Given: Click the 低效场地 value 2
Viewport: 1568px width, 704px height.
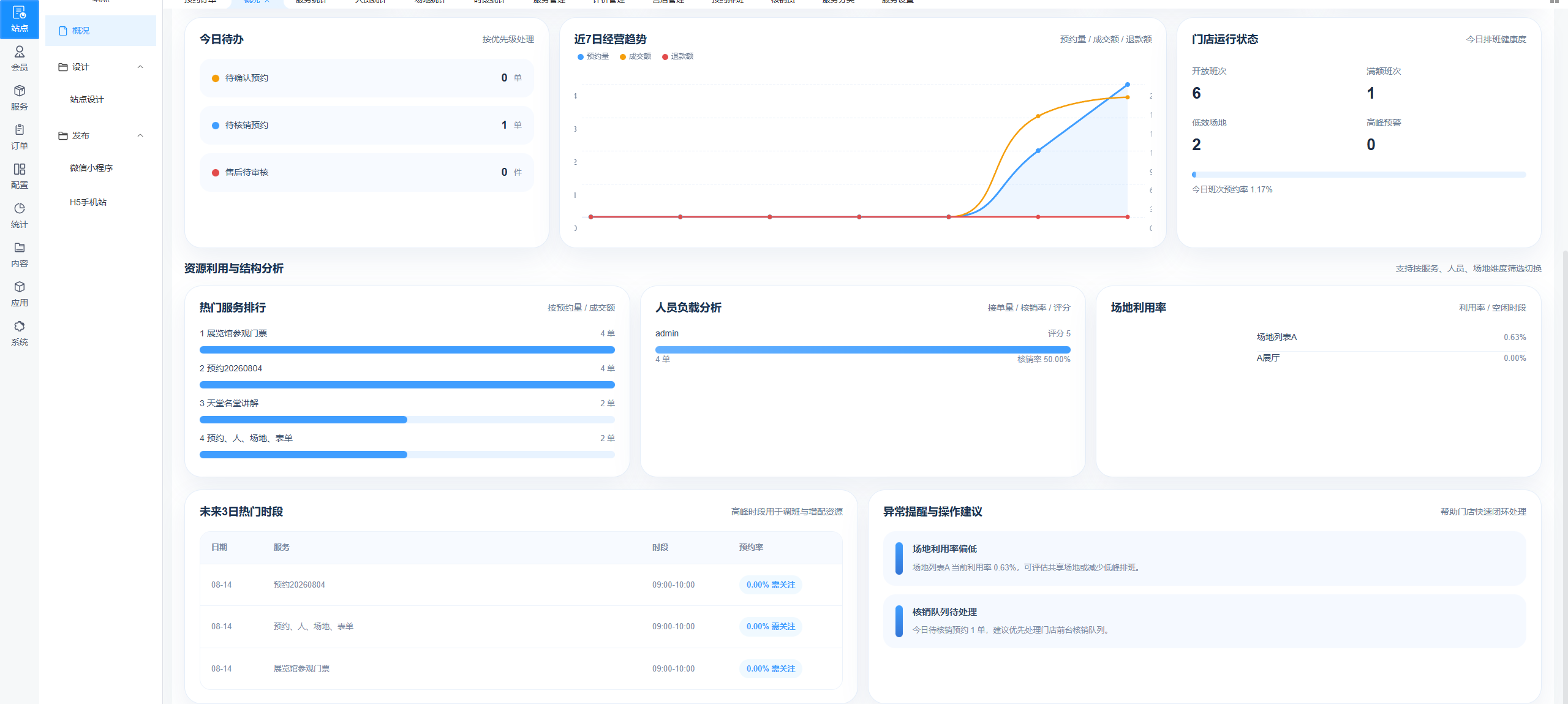Looking at the screenshot, I should tap(1196, 145).
